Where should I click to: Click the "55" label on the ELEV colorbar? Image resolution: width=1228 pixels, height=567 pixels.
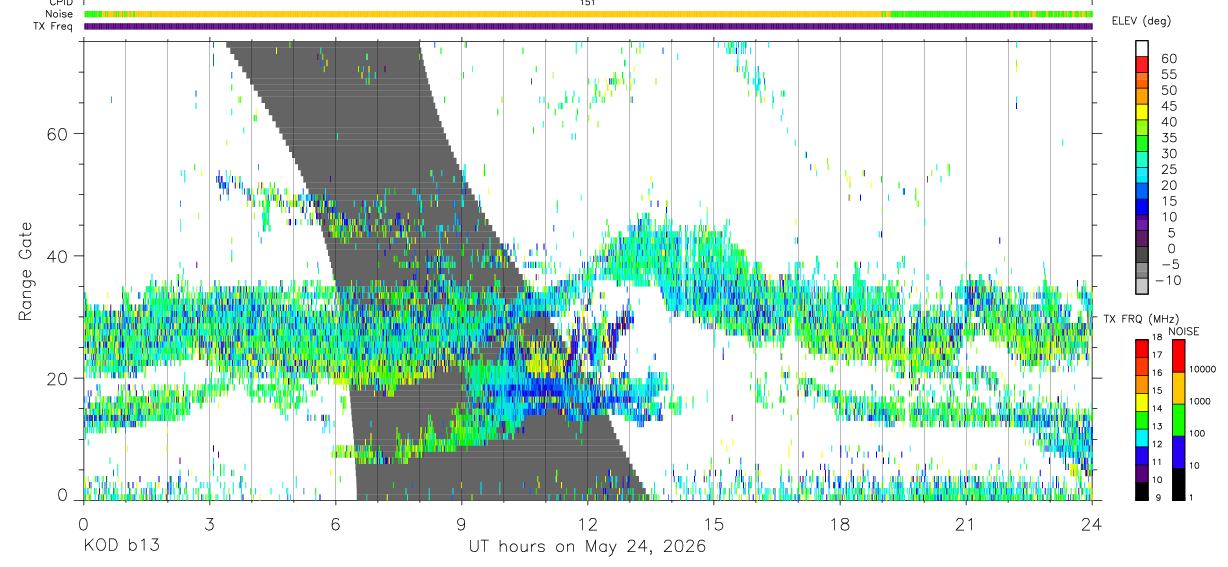pyautogui.click(x=1169, y=75)
